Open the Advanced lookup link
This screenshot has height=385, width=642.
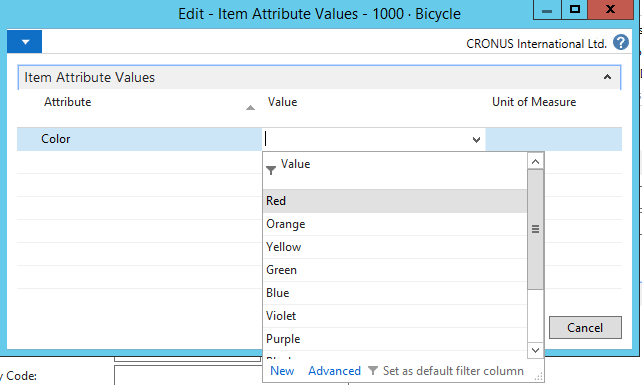[x=335, y=371]
